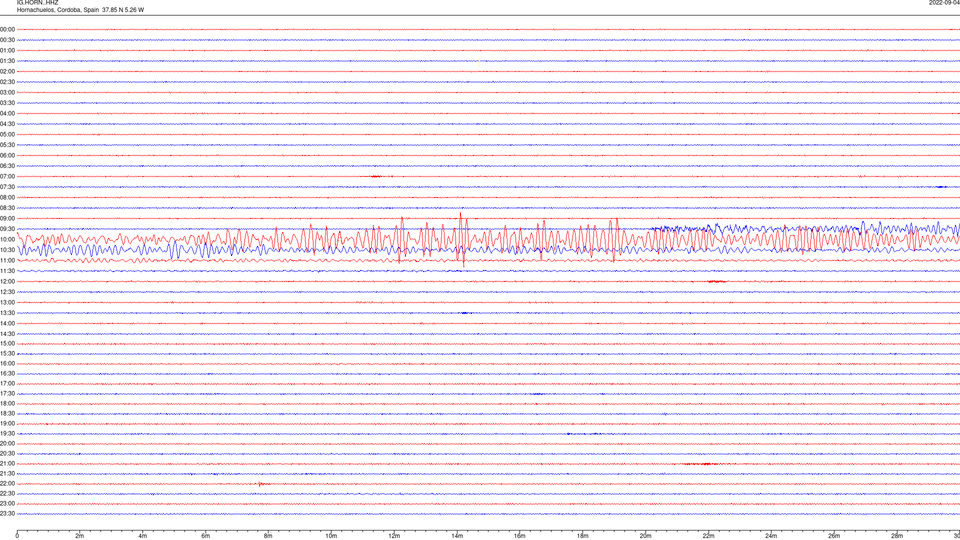
Task: Select the 03:00 trace time label
Action: point(7,92)
